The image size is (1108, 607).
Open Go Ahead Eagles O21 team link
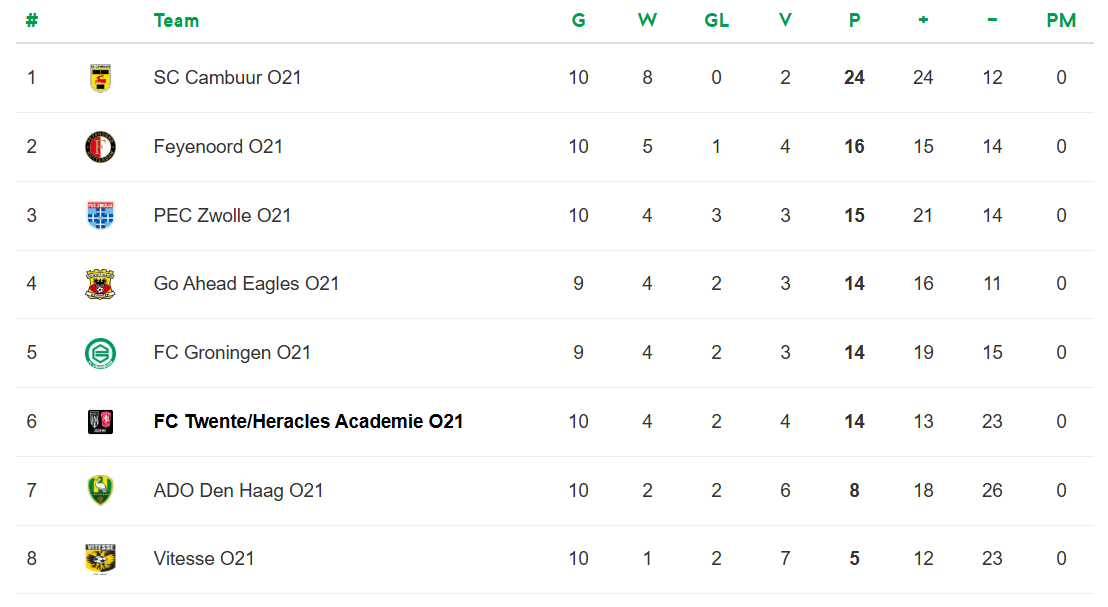(246, 284)
